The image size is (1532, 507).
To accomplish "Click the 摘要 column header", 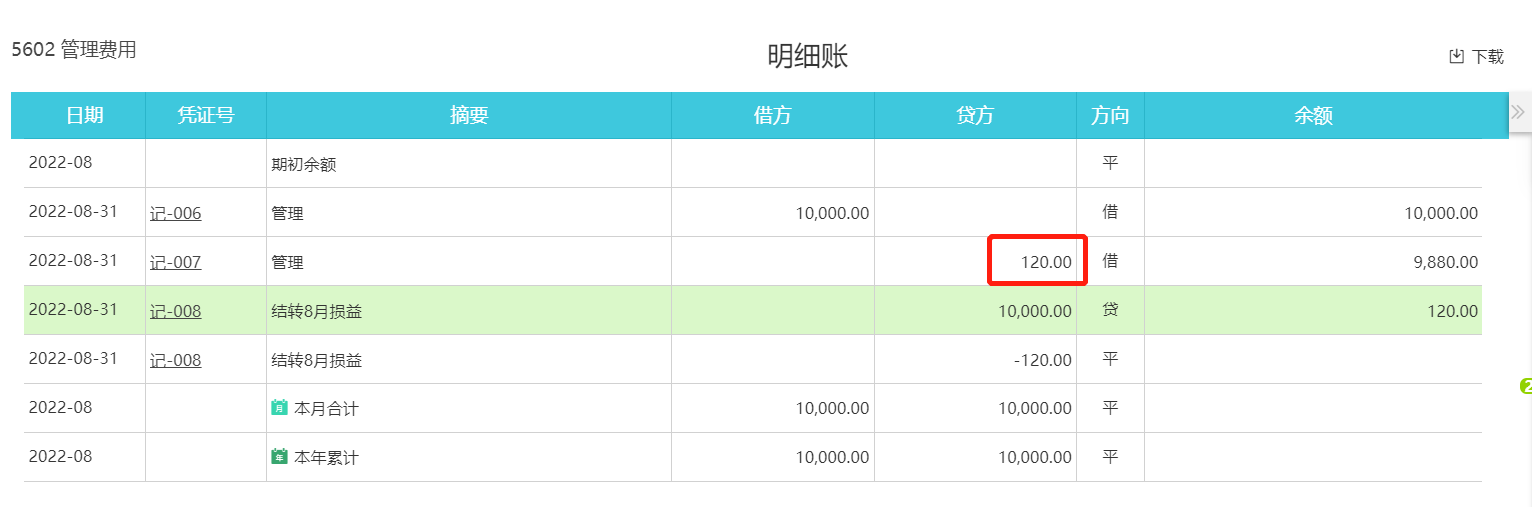I will coord(469,115).
